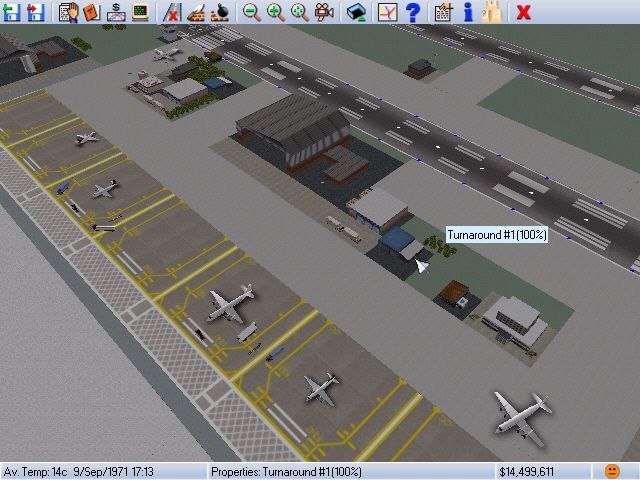Zoom out with the minus magnifier
The height and width of the screenshot is (480, 640).
tap(252, 12)
